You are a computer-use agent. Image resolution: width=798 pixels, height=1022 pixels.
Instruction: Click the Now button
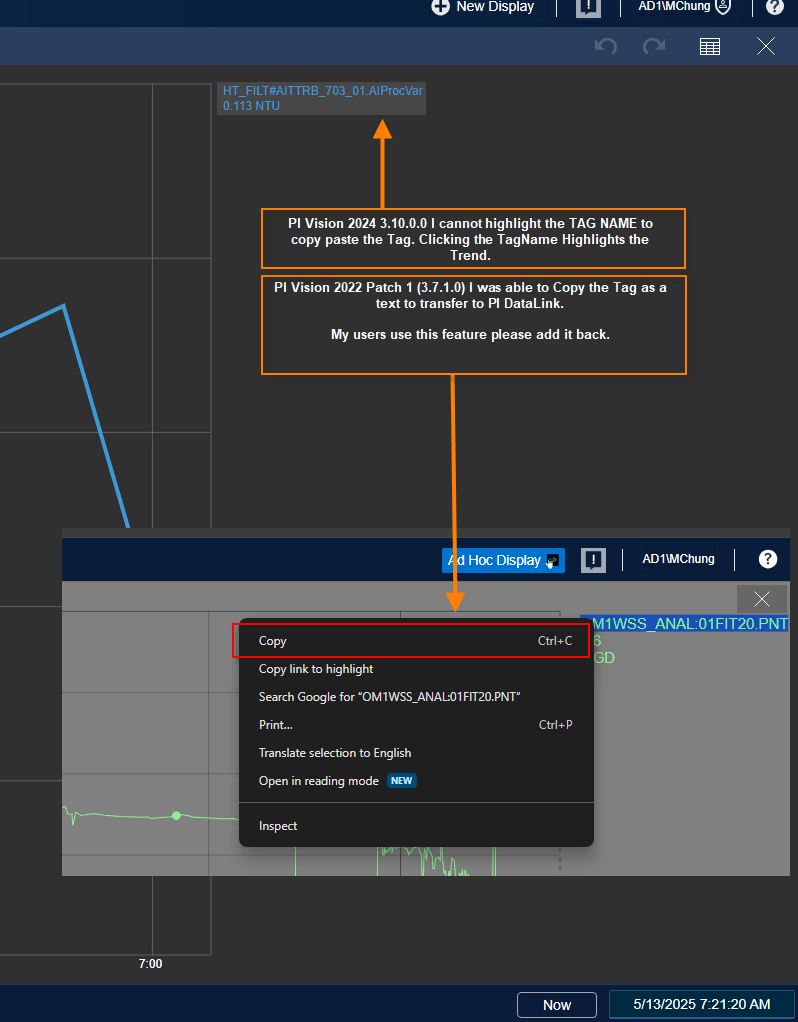point(557,1005)
